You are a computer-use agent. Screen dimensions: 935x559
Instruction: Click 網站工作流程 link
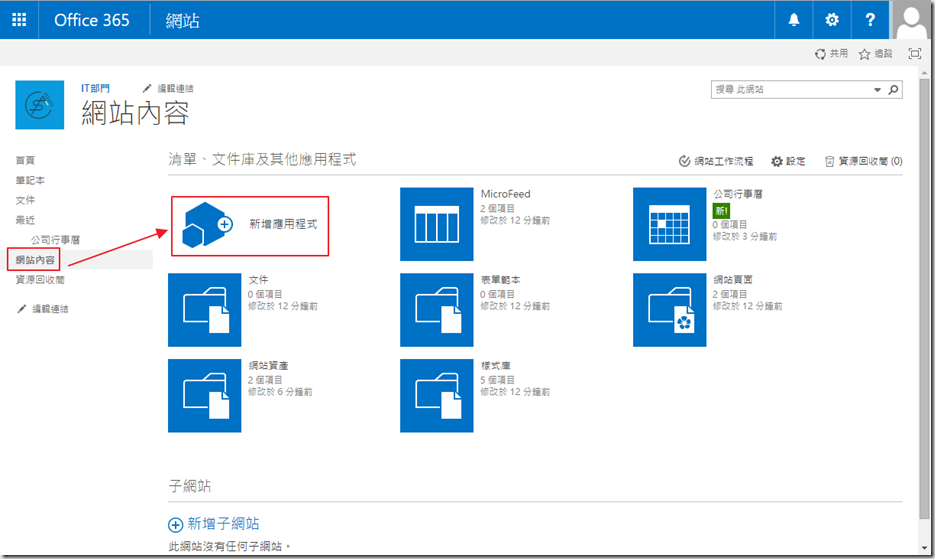716,161
